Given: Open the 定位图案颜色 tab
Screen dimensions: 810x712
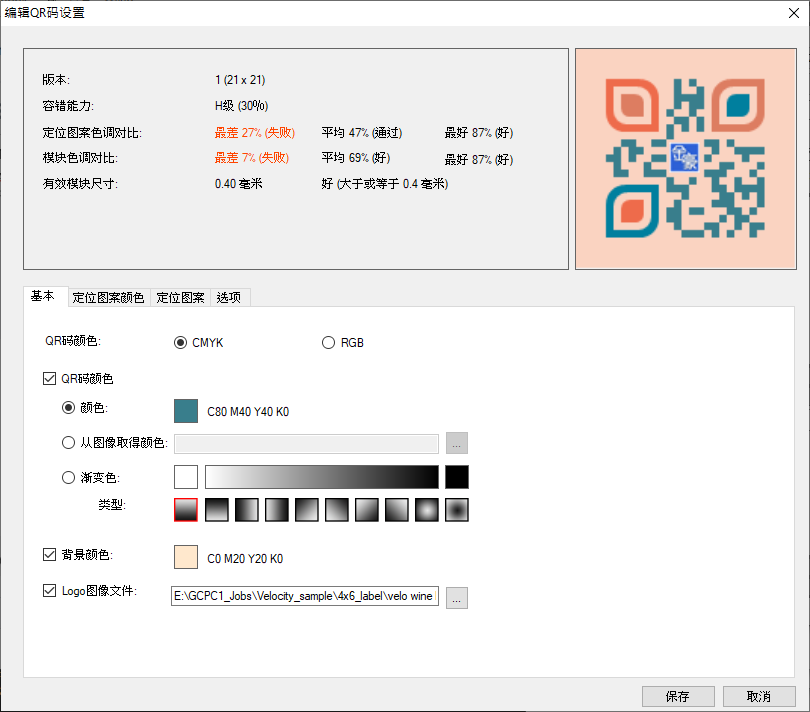Looking at the screenshot, I should tap(108, 298).
